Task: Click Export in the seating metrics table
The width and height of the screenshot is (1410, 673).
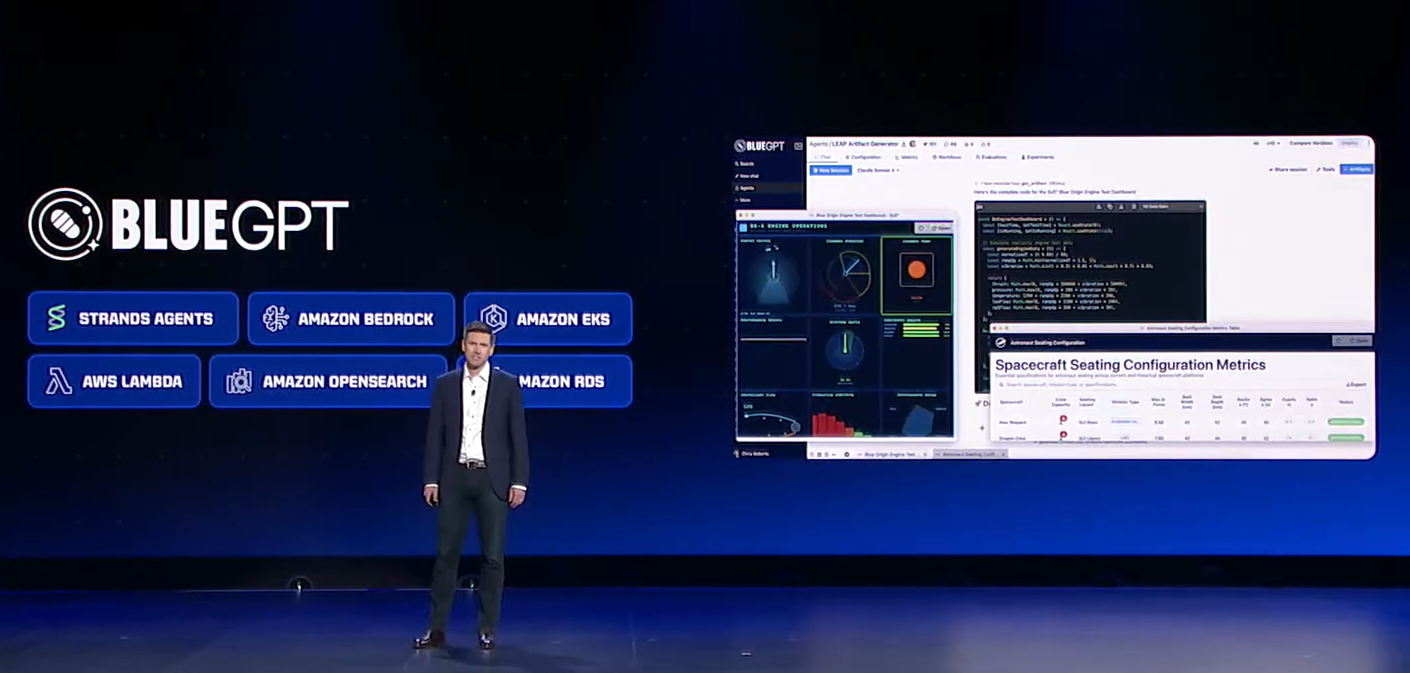Action: [1356, 384]
